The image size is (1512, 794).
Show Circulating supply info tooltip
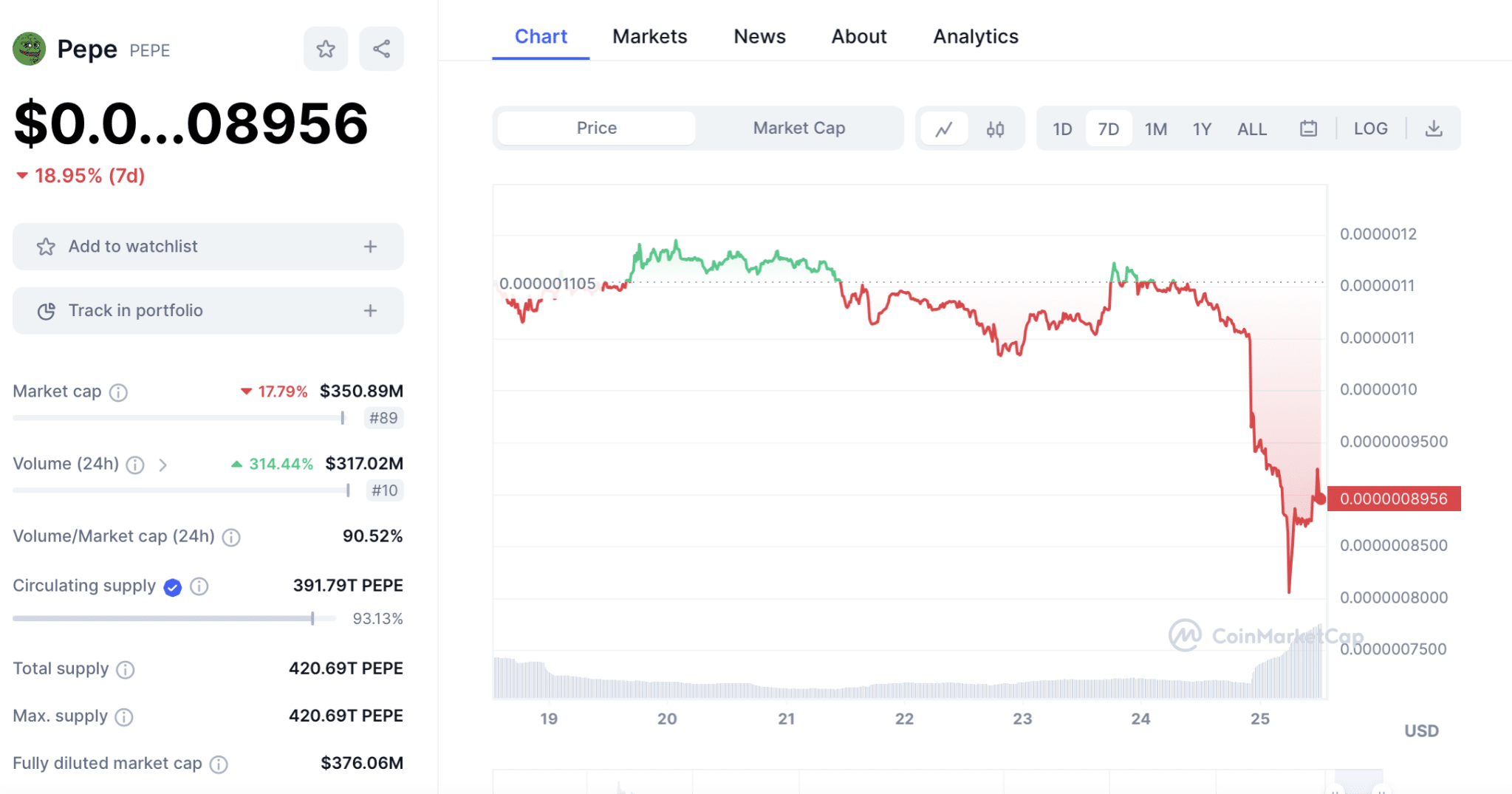click(199, 586)
